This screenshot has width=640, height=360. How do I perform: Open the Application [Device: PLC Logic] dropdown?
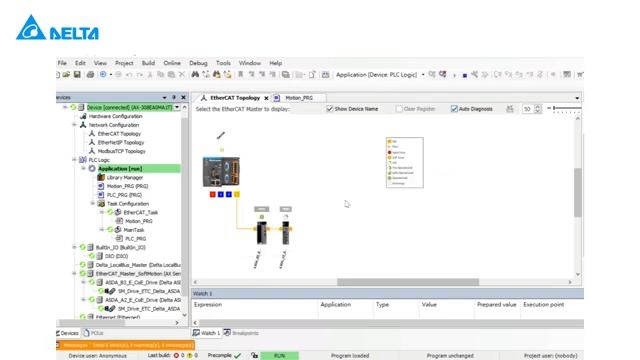423,75
